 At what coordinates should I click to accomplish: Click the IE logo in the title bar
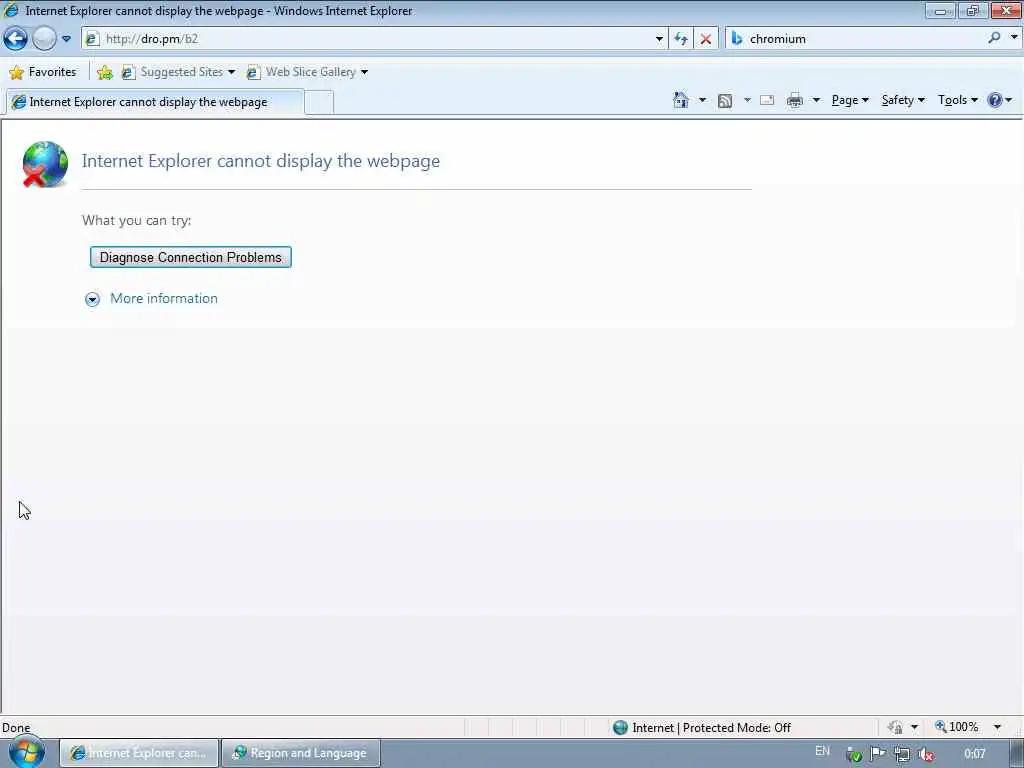[x=11, y=10]
